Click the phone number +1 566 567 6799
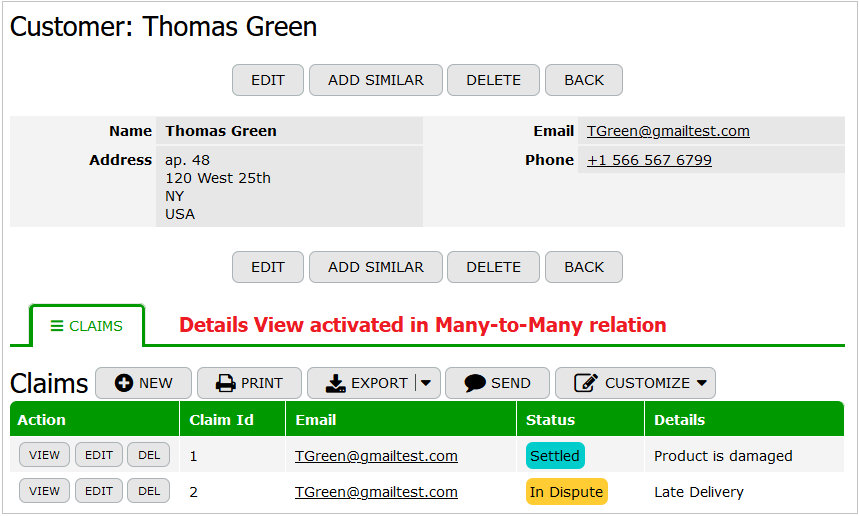 click(x=649, y=160)
